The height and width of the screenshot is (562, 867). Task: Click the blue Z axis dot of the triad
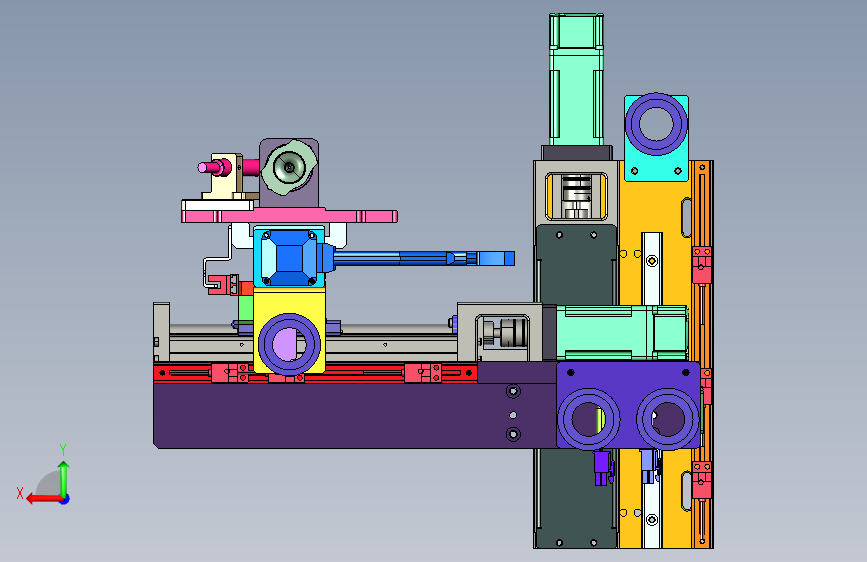[65, 499]
